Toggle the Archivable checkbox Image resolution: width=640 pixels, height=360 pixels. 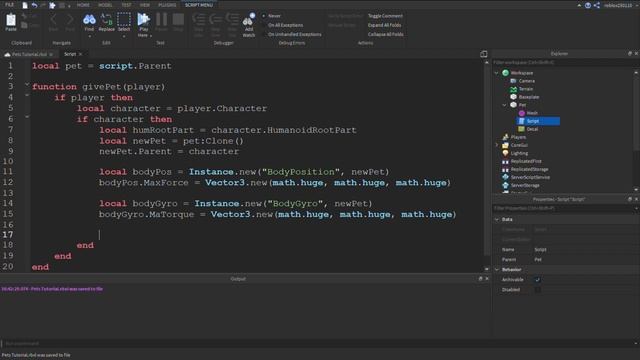[538, 280]
